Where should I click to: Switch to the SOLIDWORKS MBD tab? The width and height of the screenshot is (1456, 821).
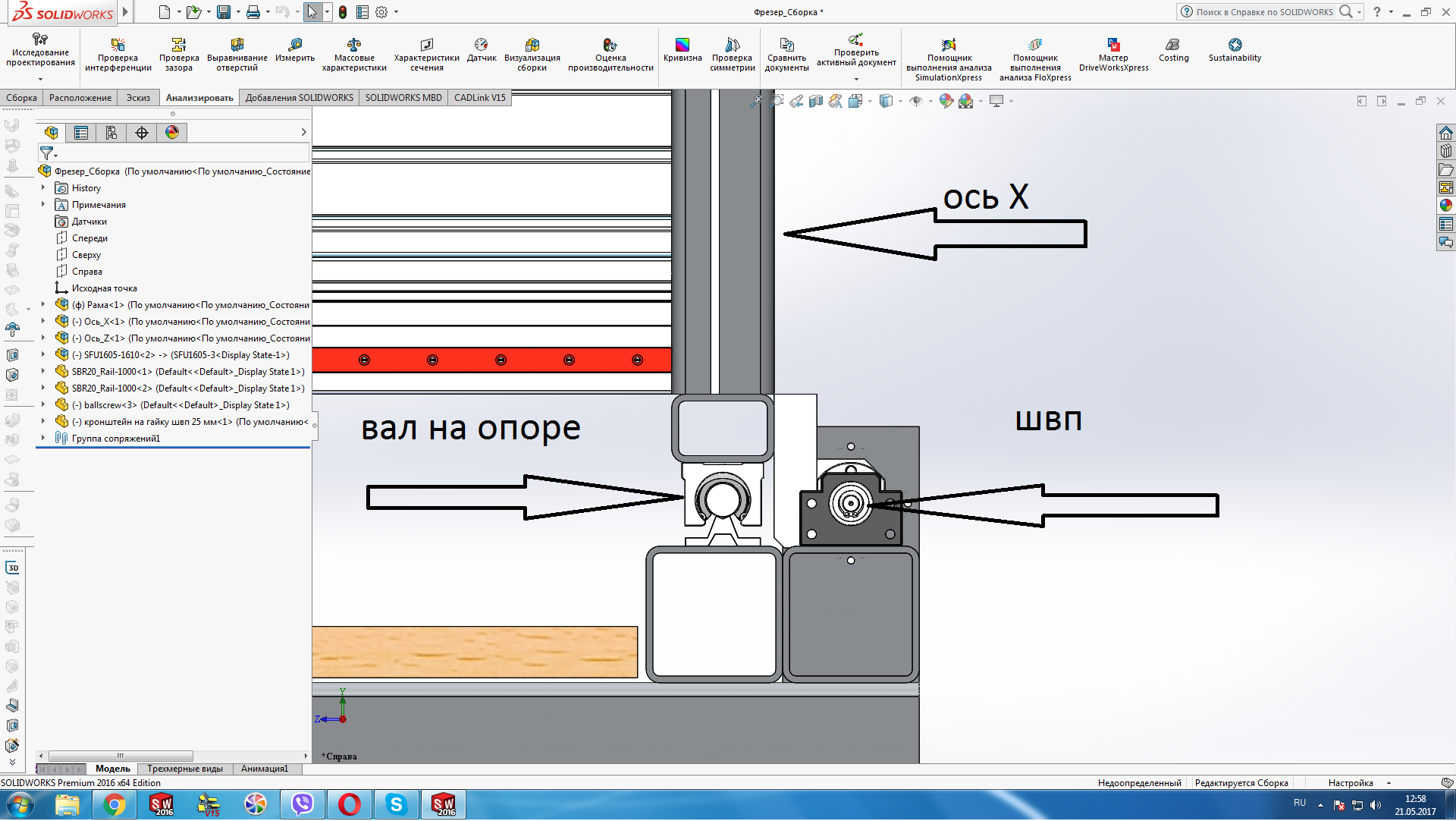[403, 98]
